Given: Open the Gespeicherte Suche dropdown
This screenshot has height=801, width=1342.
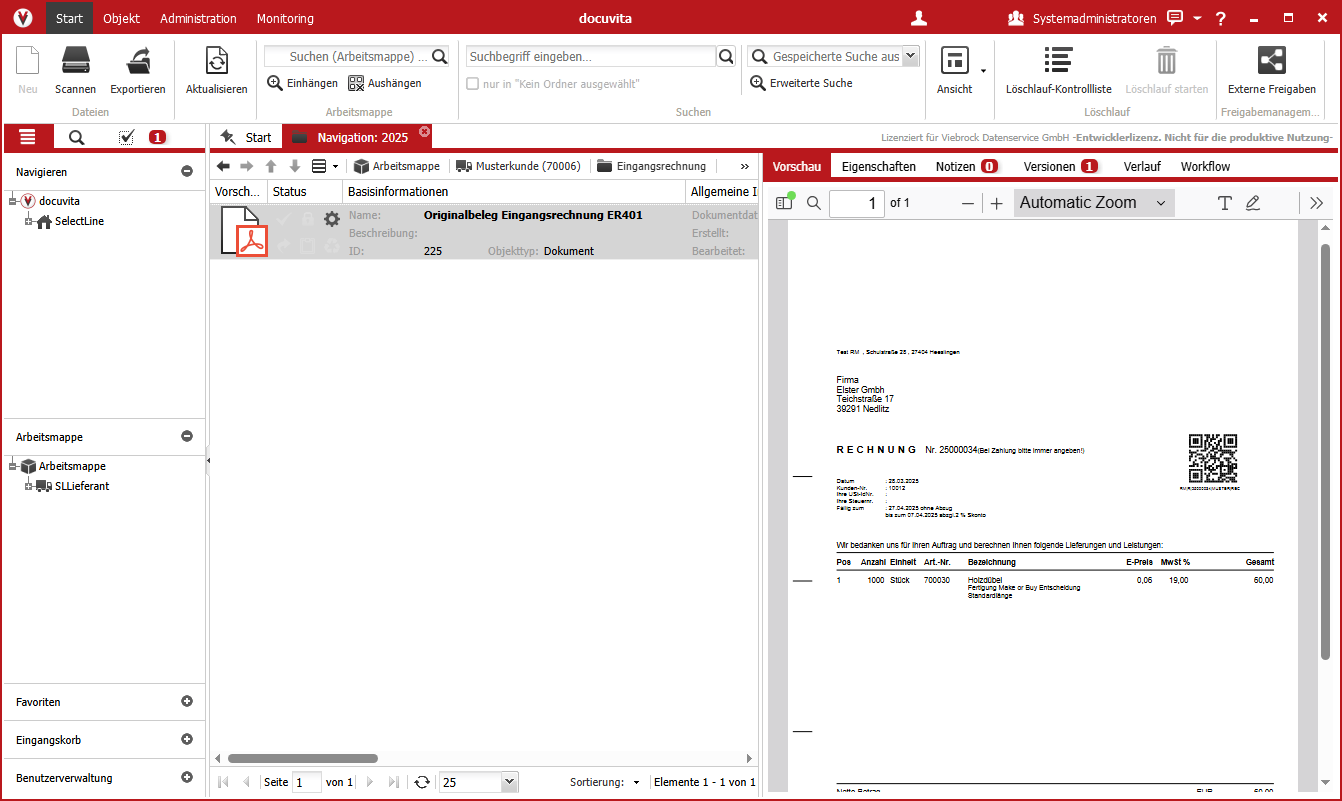Looking at the screenshot, I should pyautogui.click(x=910, y=57).
